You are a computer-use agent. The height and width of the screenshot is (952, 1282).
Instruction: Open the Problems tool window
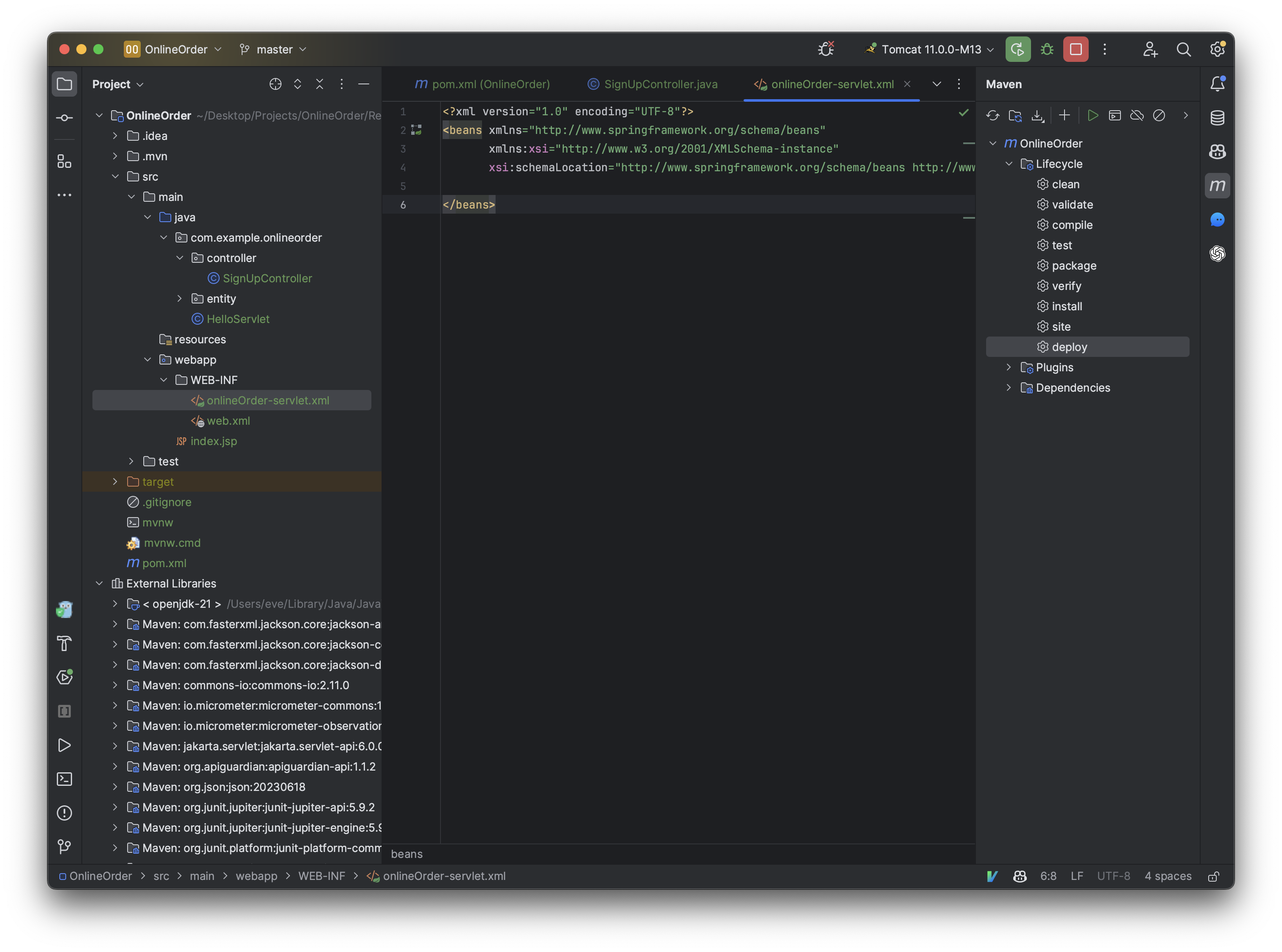click(x=64, y=813)
